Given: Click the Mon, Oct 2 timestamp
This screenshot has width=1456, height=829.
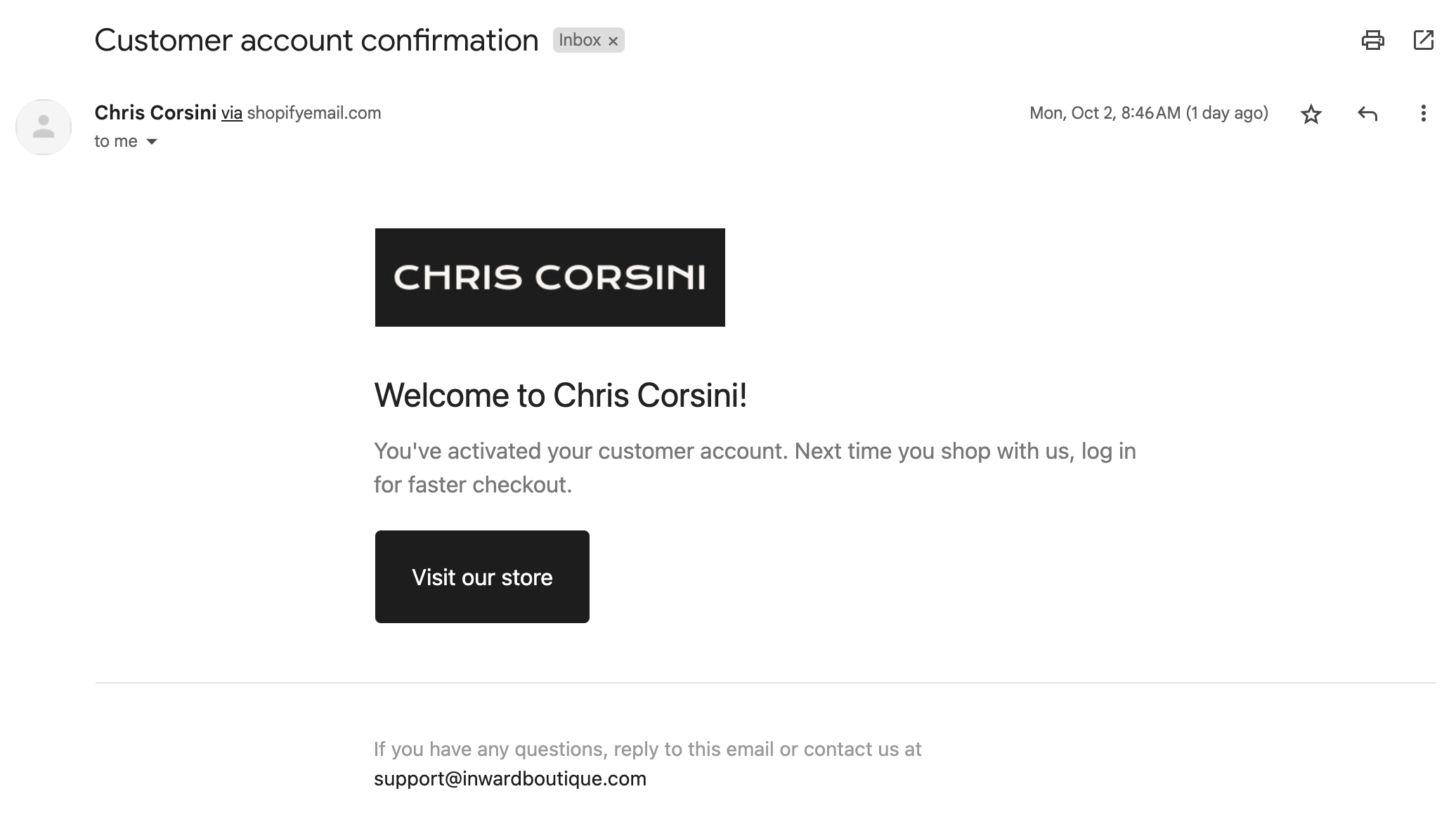Looking at the screenshot, I should pyautogui.click(x=1148, y=114).
